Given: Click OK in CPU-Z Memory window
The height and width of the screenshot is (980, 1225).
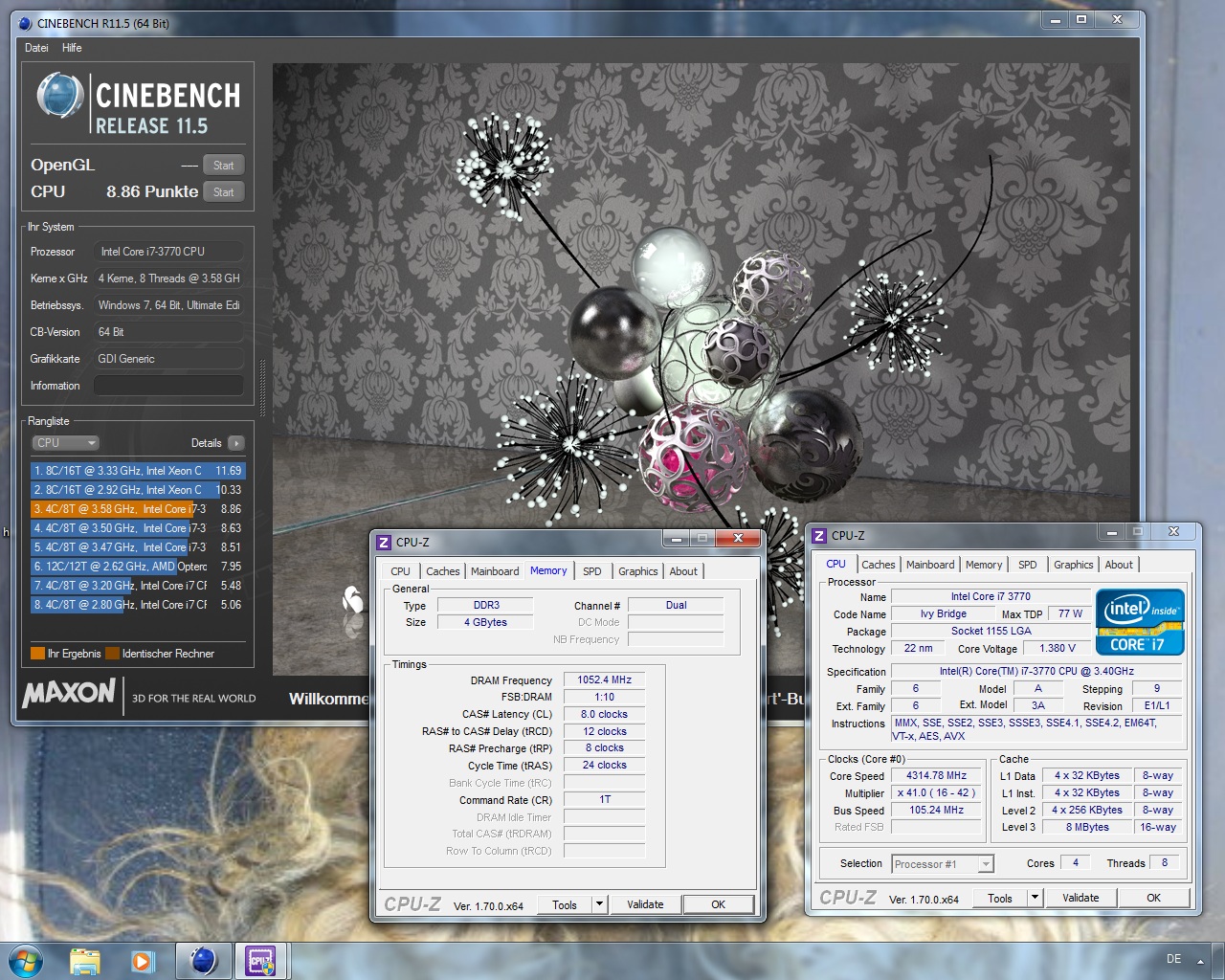Looking at the screenshot, I should [719, 904].
